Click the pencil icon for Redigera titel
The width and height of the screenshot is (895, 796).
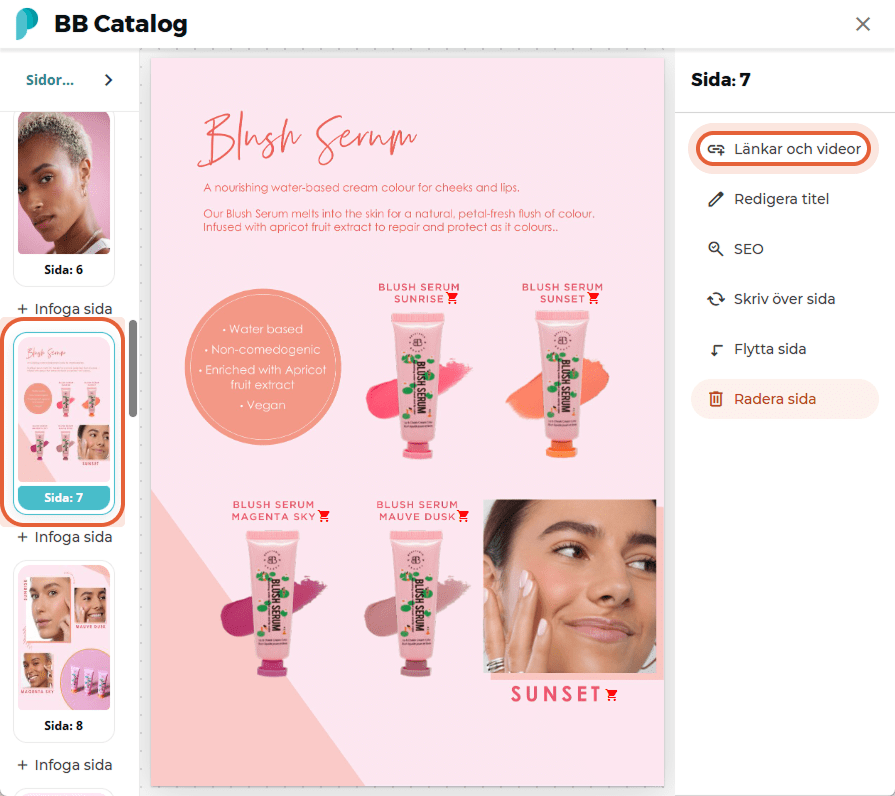pos(716,199)
